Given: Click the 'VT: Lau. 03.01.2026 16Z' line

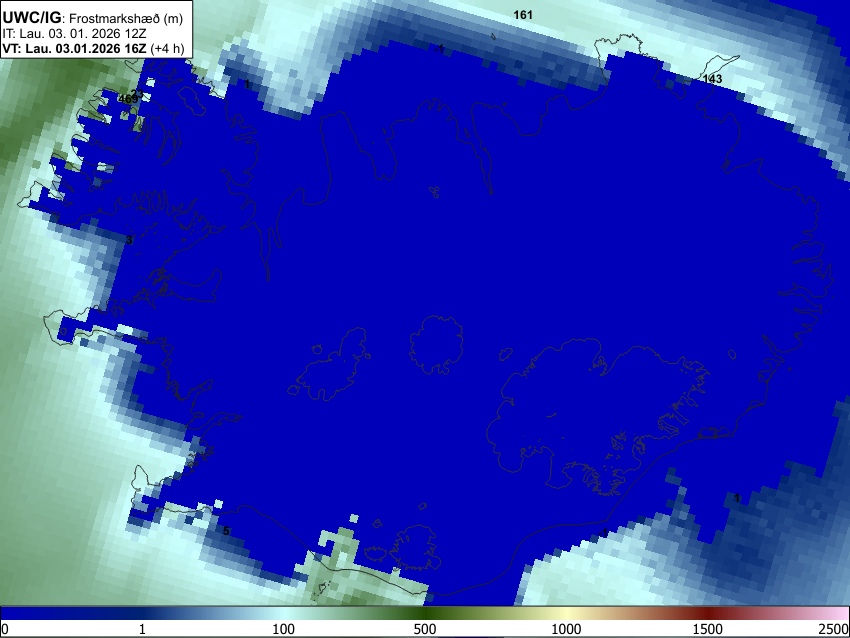Looking at the screenshot, I should (x=74, y=48).
